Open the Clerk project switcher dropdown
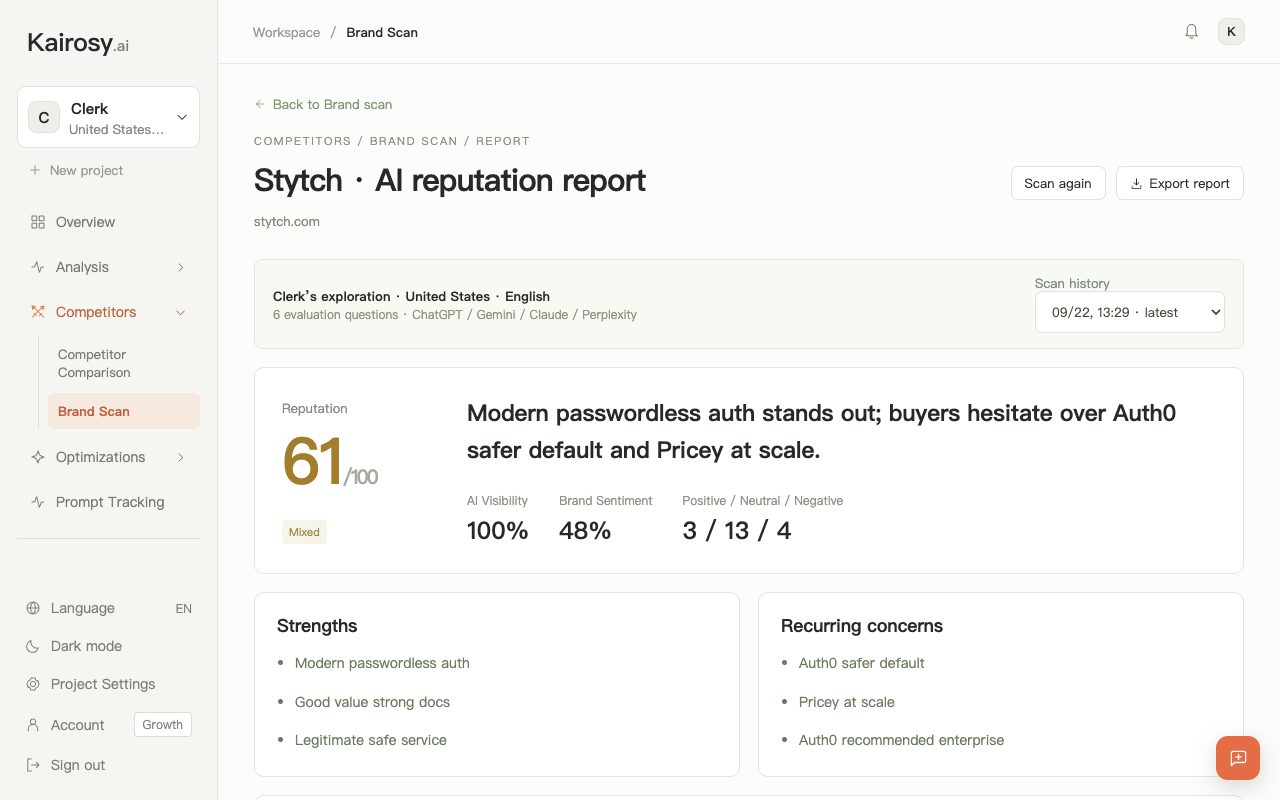The image size is (1280, 800). (108, 117)
